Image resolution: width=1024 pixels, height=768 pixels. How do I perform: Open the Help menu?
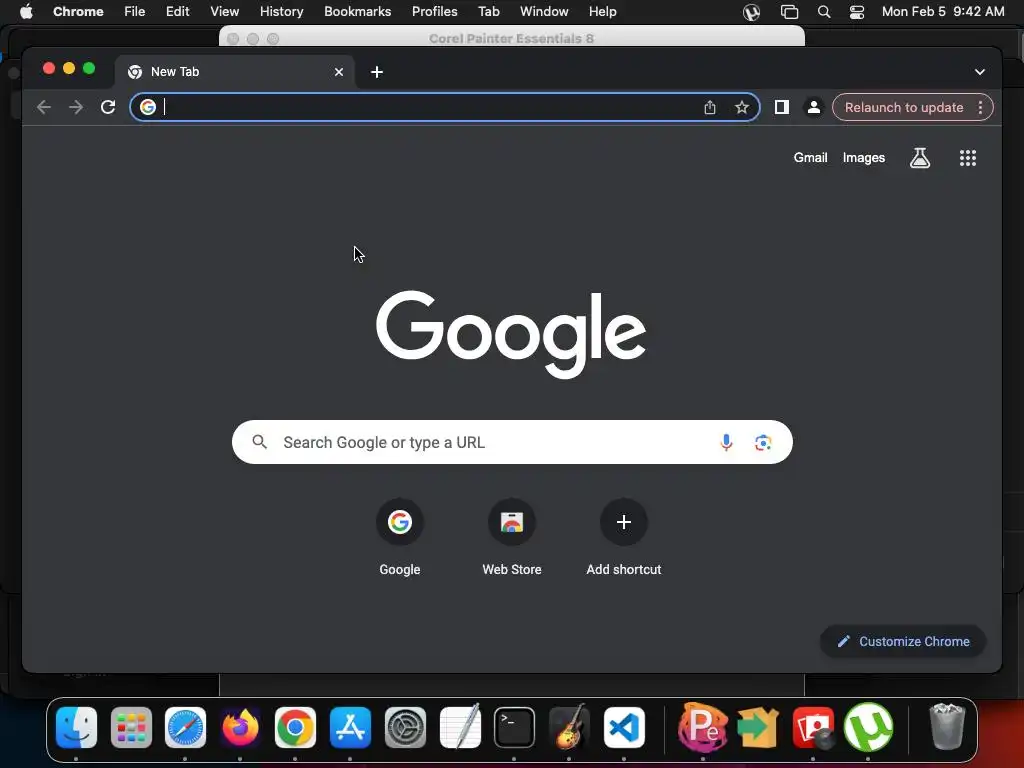pyautogui.click(x=602, y=12)
